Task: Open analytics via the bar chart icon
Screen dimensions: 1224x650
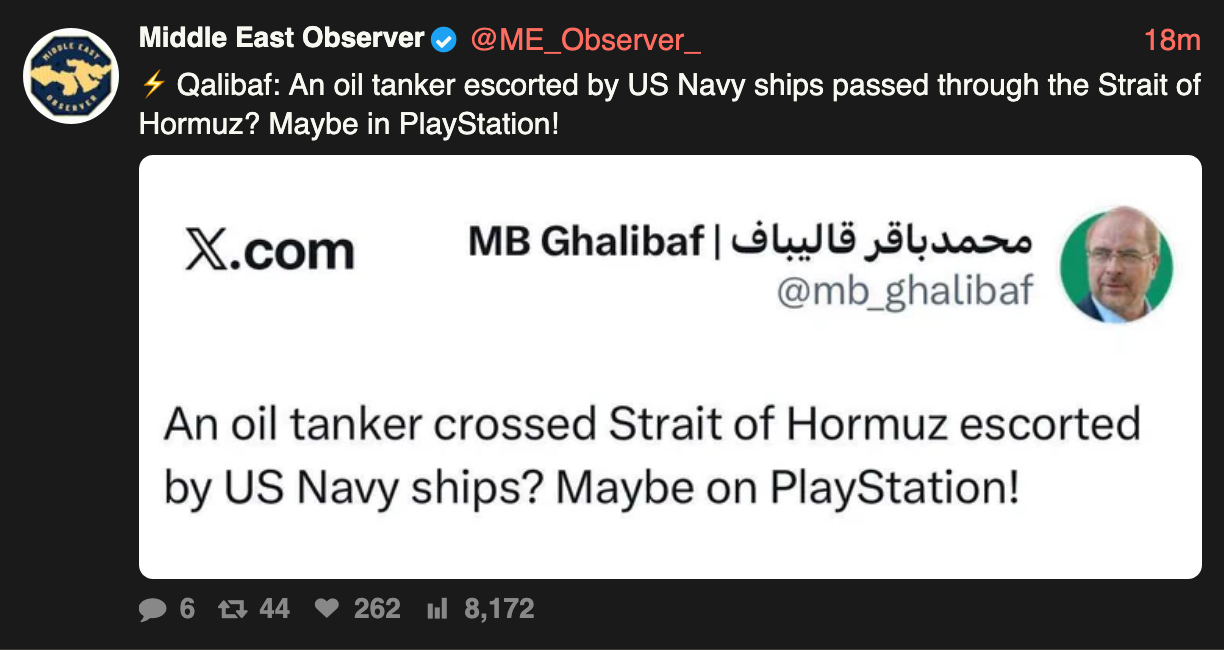Action: [437, 609]
